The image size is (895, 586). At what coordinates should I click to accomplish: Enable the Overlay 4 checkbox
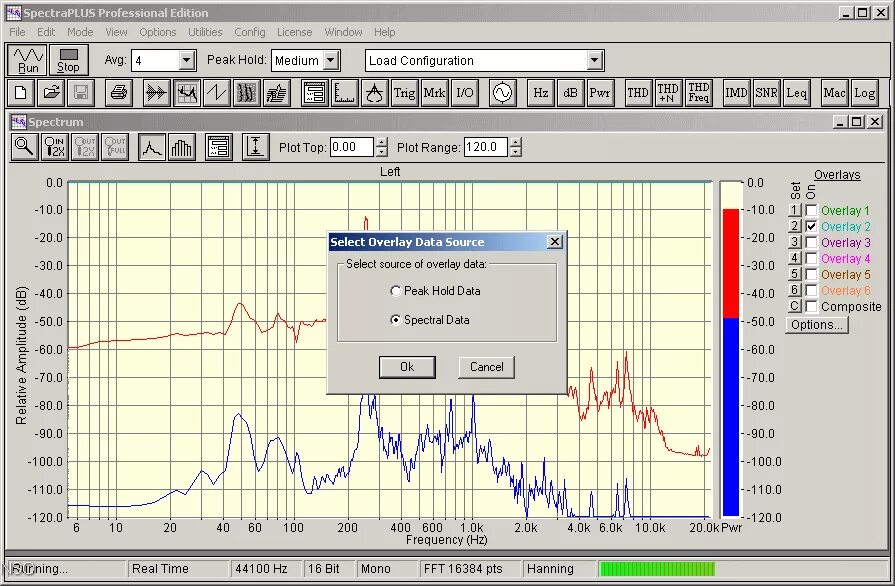coord(812,258)
